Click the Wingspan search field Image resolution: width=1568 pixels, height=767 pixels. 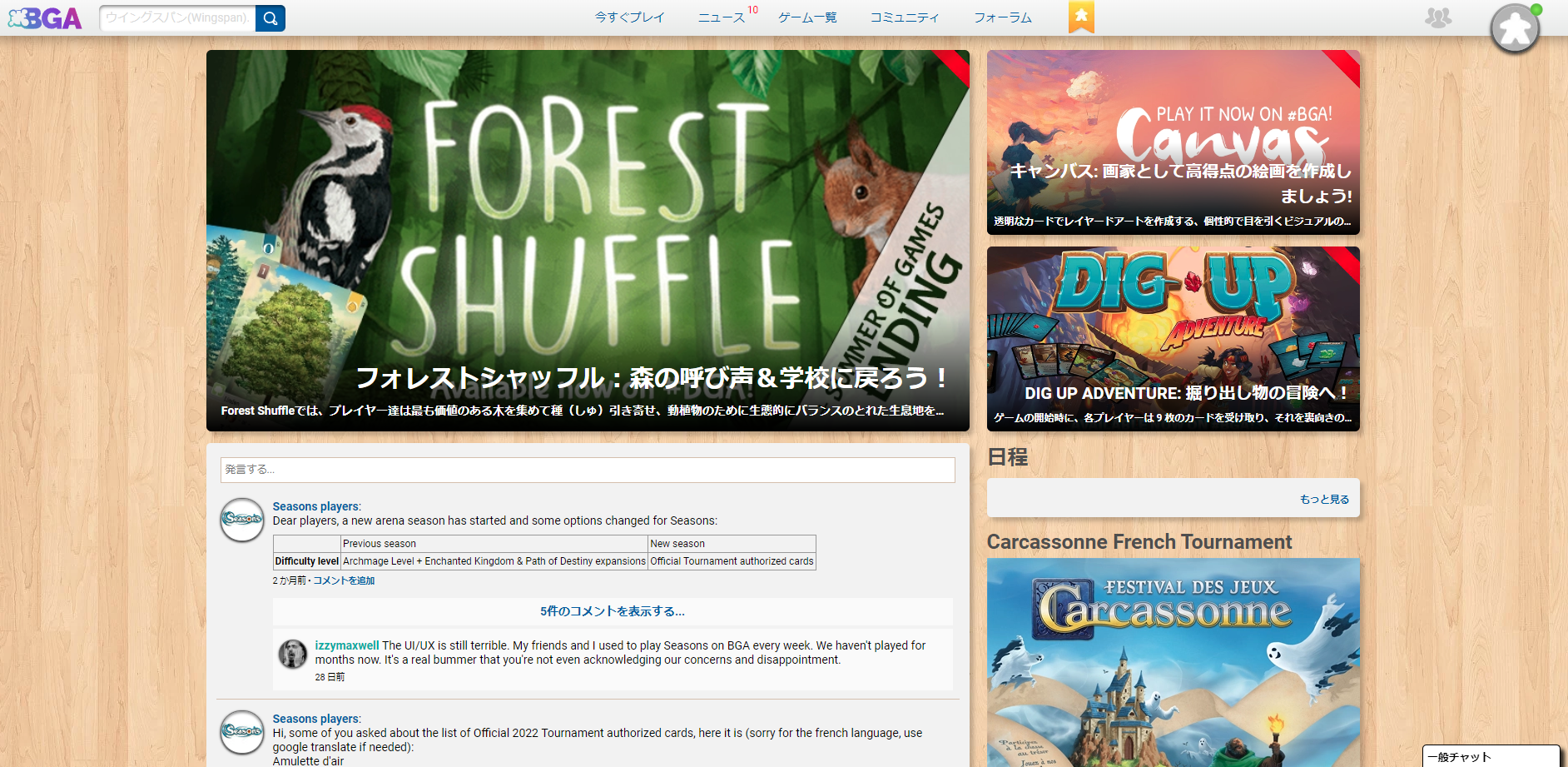coord(177,18)
